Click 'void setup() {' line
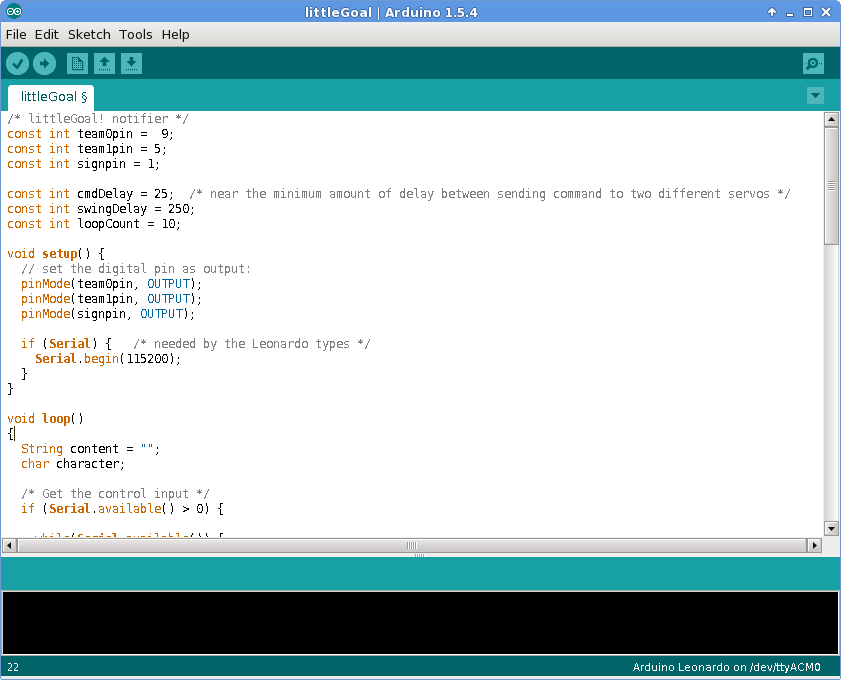The height and width of the screenshot is (680, 841). [x=56, y=254]
